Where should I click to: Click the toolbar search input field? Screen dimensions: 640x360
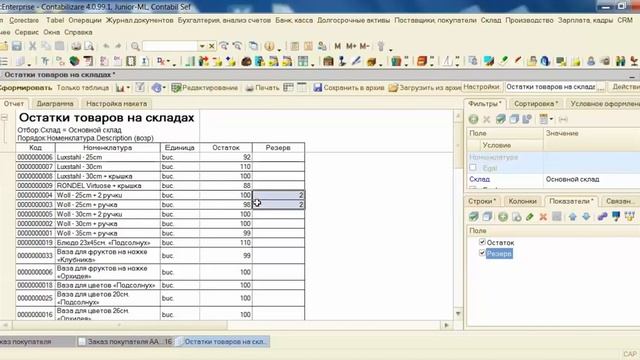tap(170, 46)
